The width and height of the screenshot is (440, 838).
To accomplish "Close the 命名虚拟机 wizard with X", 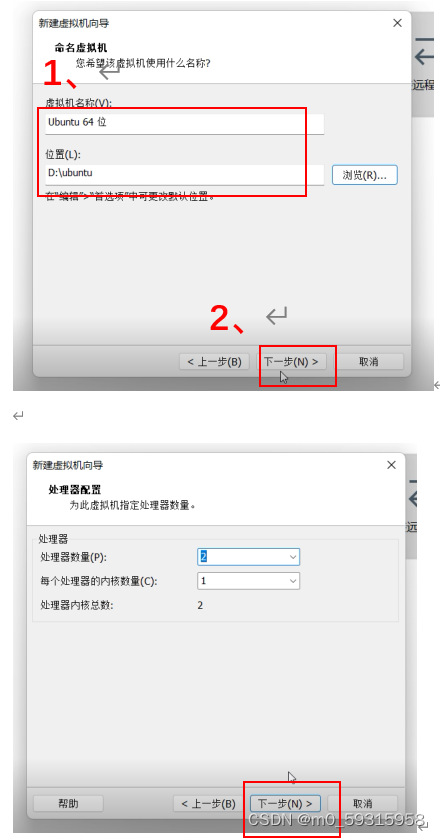I will (397, 23).
